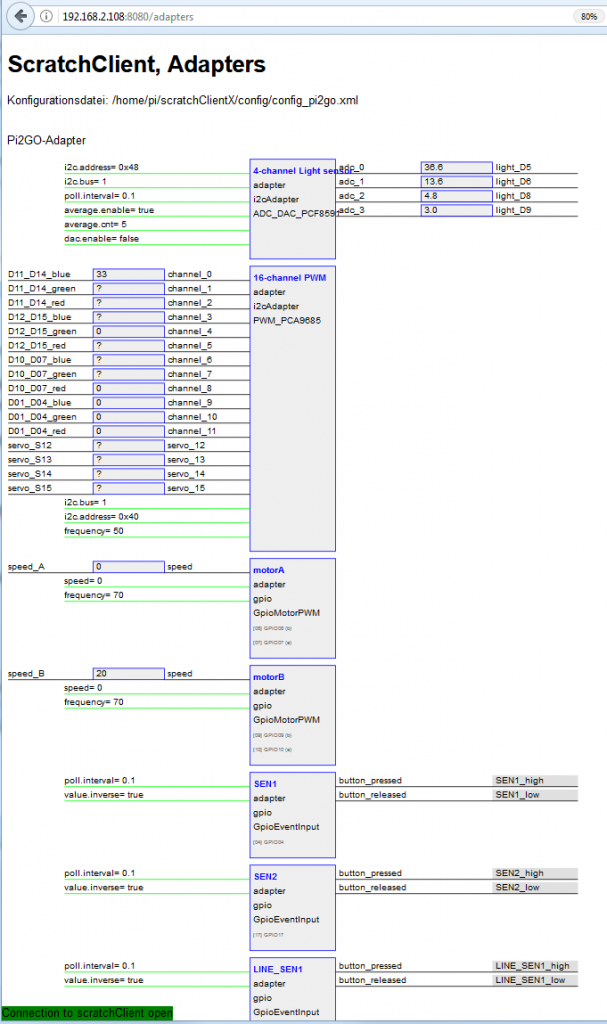Click the motorA adapter title
607x1024 pixels.
coord(269,570)
